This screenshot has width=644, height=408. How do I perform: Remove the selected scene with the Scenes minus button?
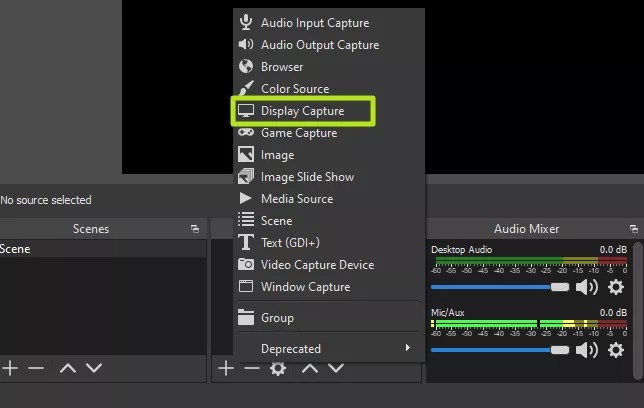coord(36,368)
